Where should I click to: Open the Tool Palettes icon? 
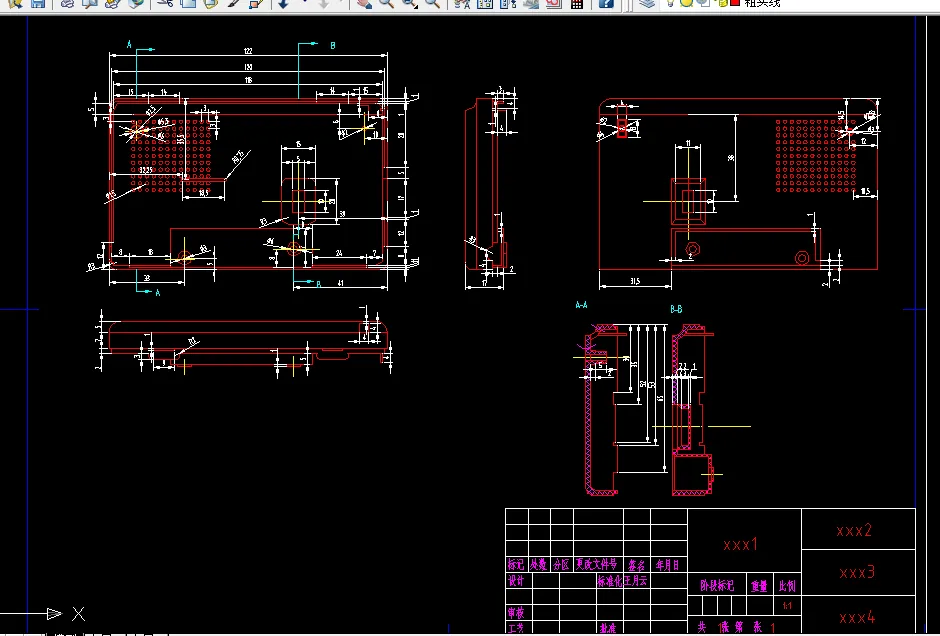click(x=508, y=4)
